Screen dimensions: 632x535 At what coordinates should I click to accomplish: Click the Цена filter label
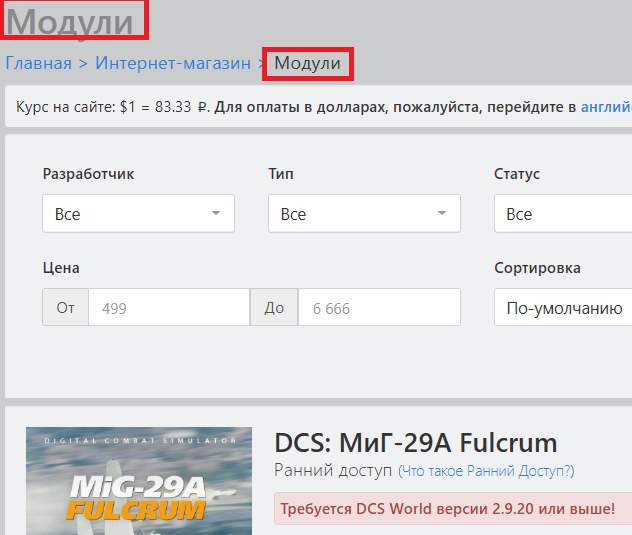pyautogui.click(x=61, y=268)
